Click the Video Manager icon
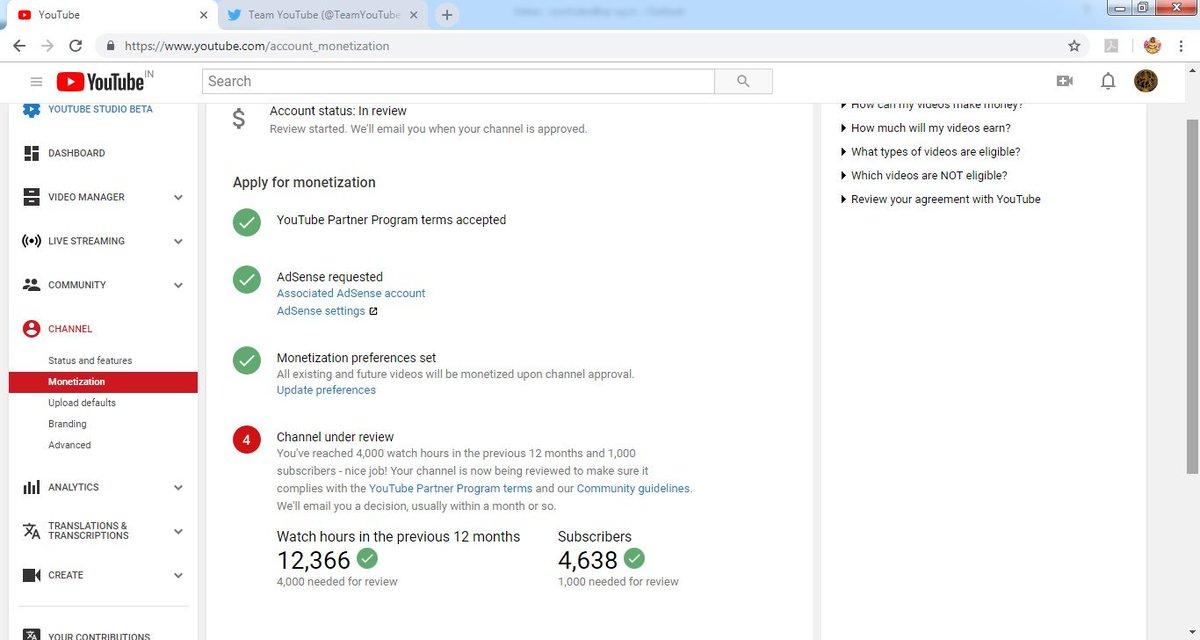This screenshot has width=1200, height=640. click(x=31, y=197)
